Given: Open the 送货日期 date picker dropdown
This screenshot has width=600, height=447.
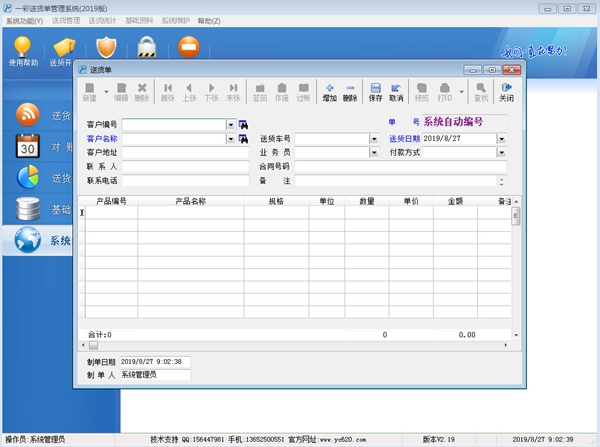Looking at the screenshot, I should 501,139.
